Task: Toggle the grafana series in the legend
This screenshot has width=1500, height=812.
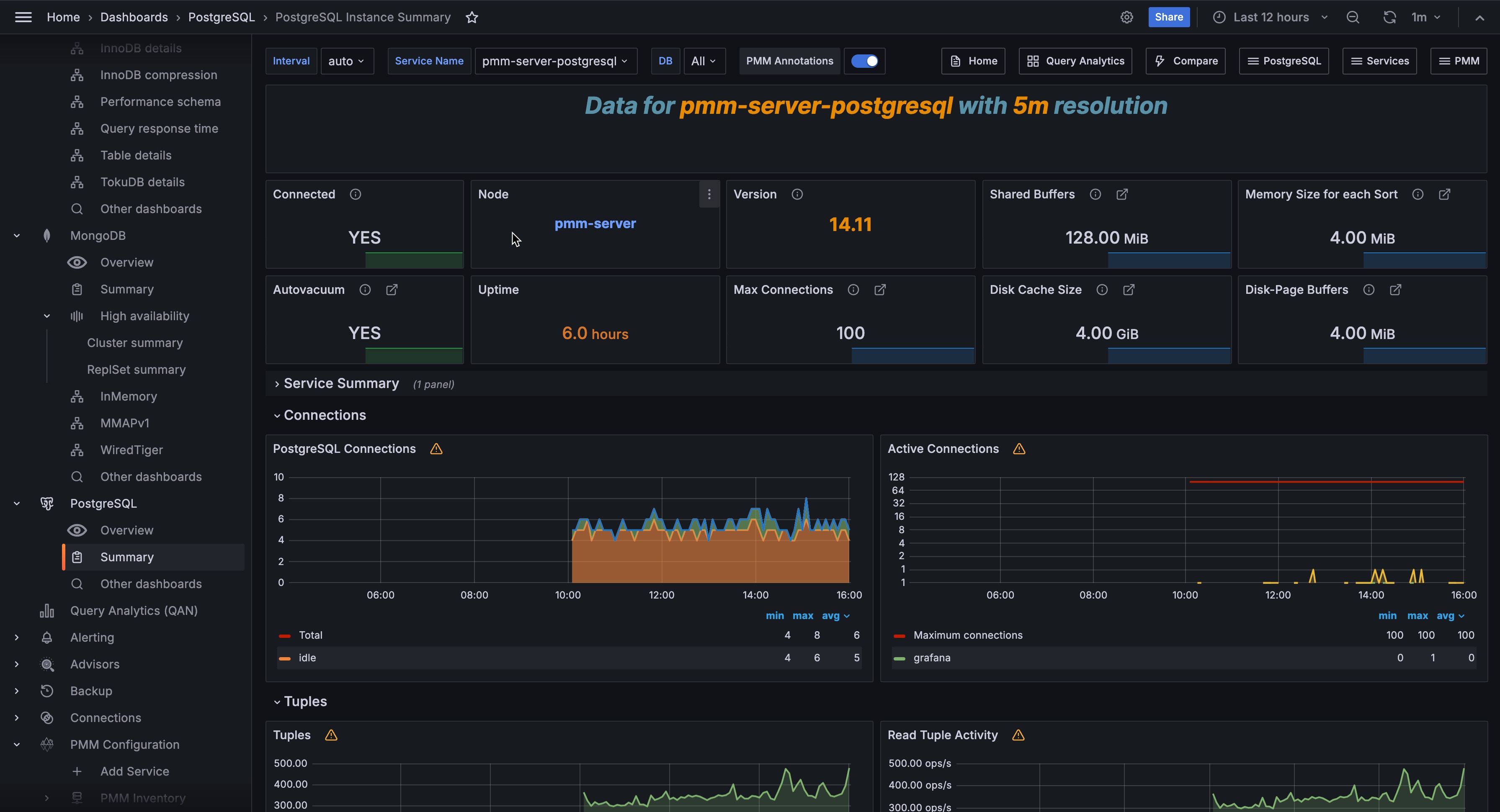Action: [932, 658]
